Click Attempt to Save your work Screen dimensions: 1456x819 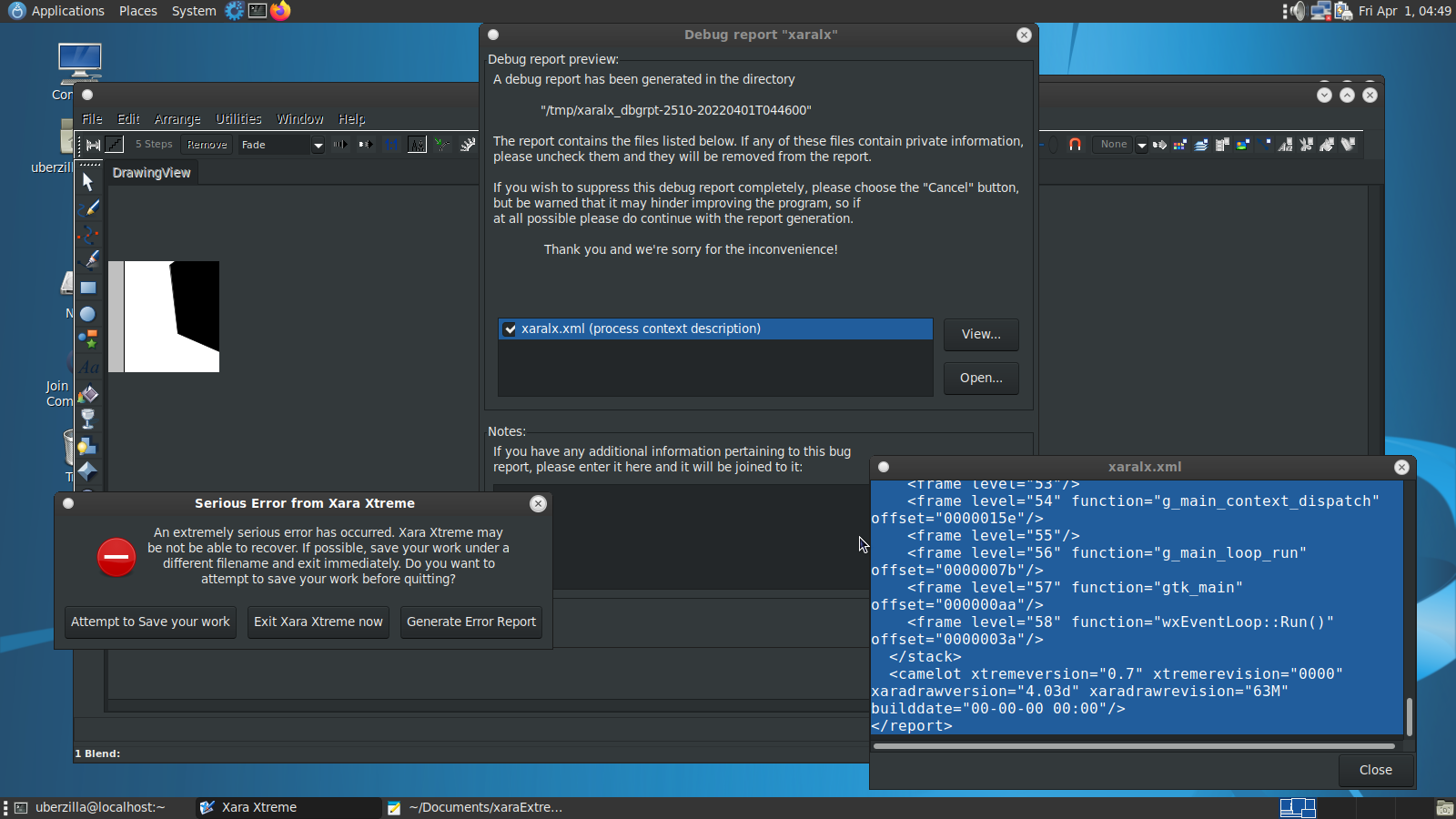[150, 622]
